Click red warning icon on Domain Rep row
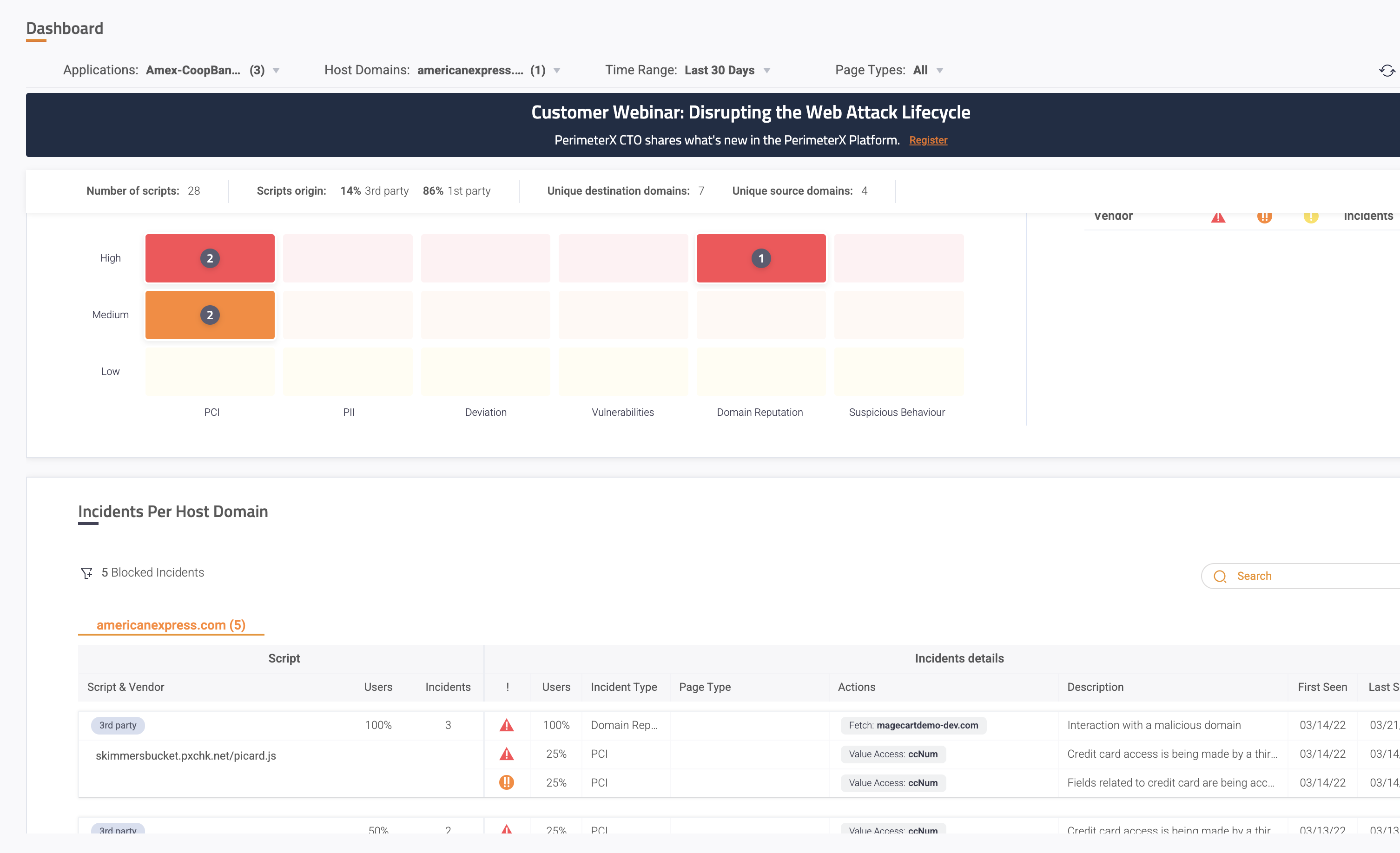 506,725
